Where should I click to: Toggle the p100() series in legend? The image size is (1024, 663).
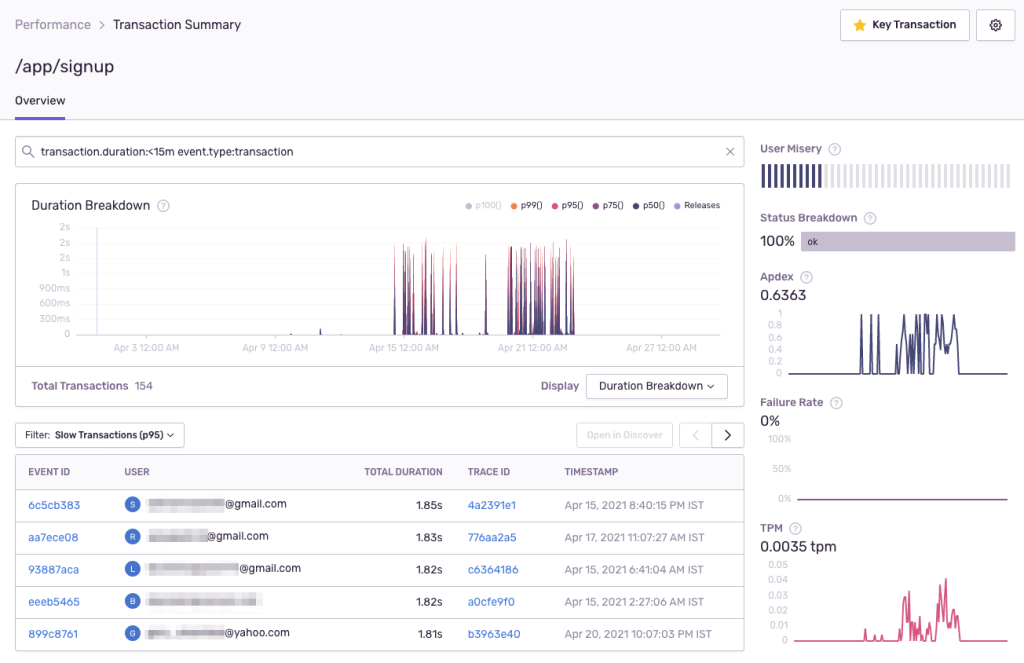(x=486, y=206)
